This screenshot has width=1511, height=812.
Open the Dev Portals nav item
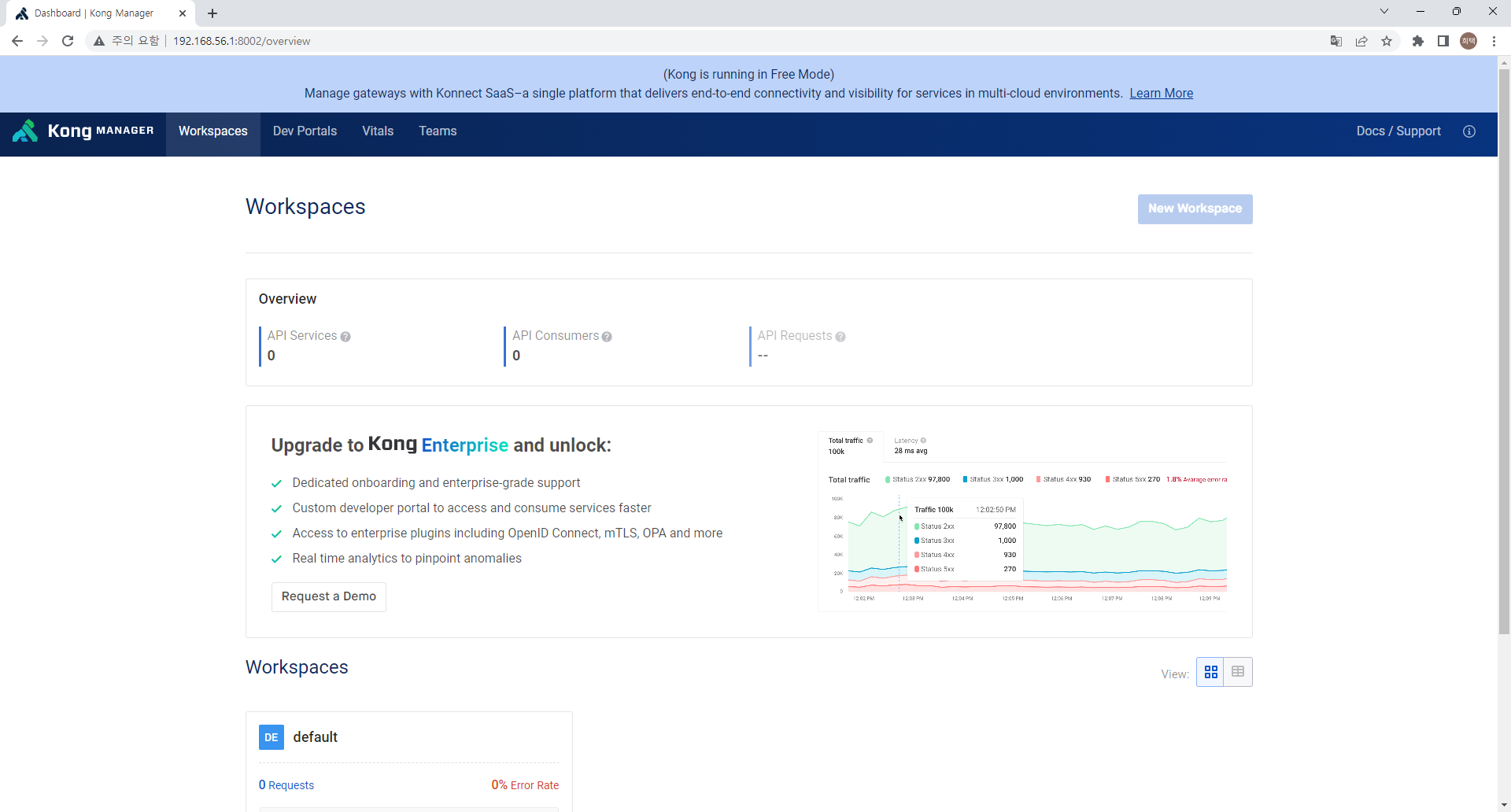click(305, 131)
